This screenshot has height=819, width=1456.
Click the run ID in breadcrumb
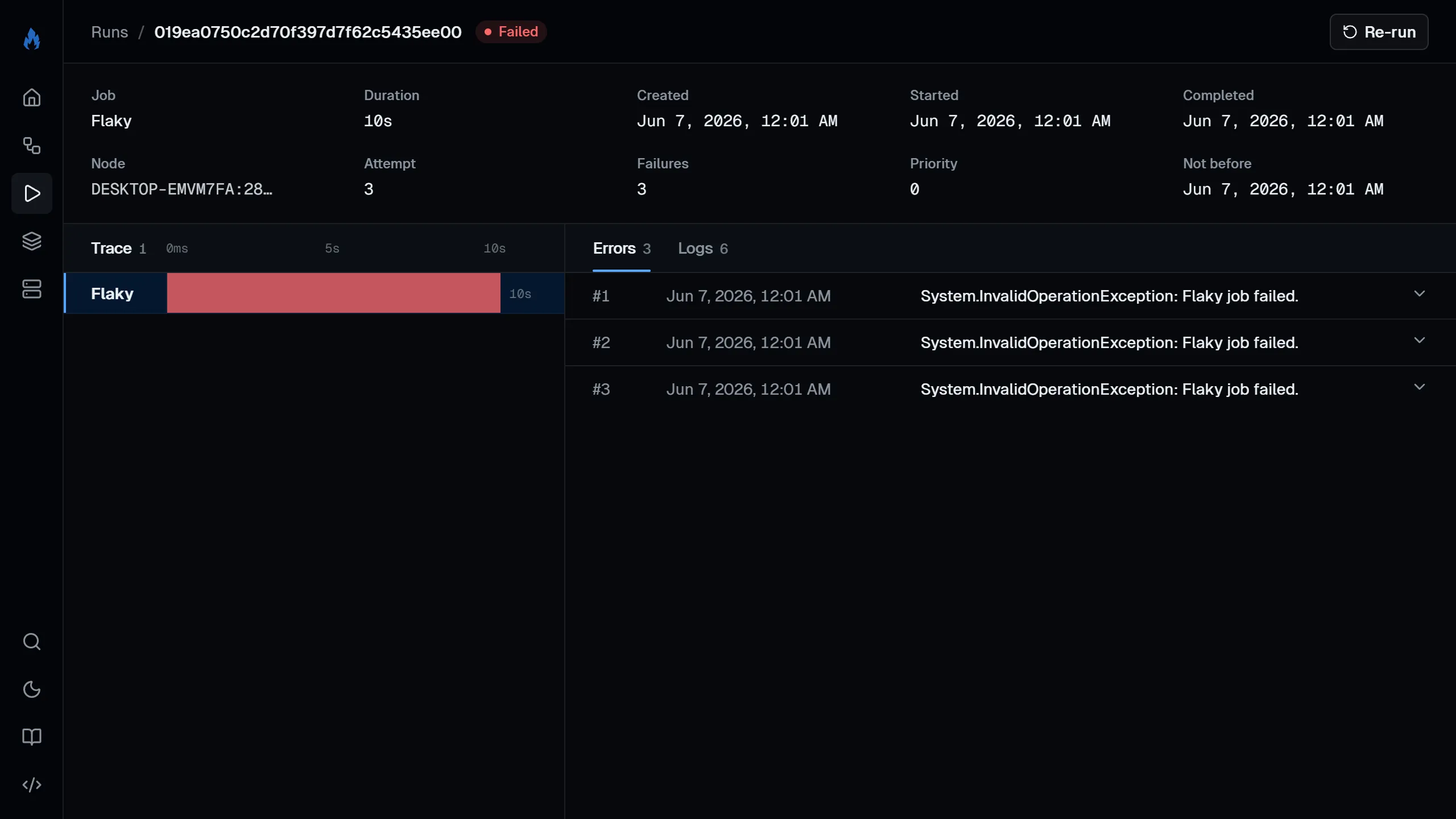[308, 32]
